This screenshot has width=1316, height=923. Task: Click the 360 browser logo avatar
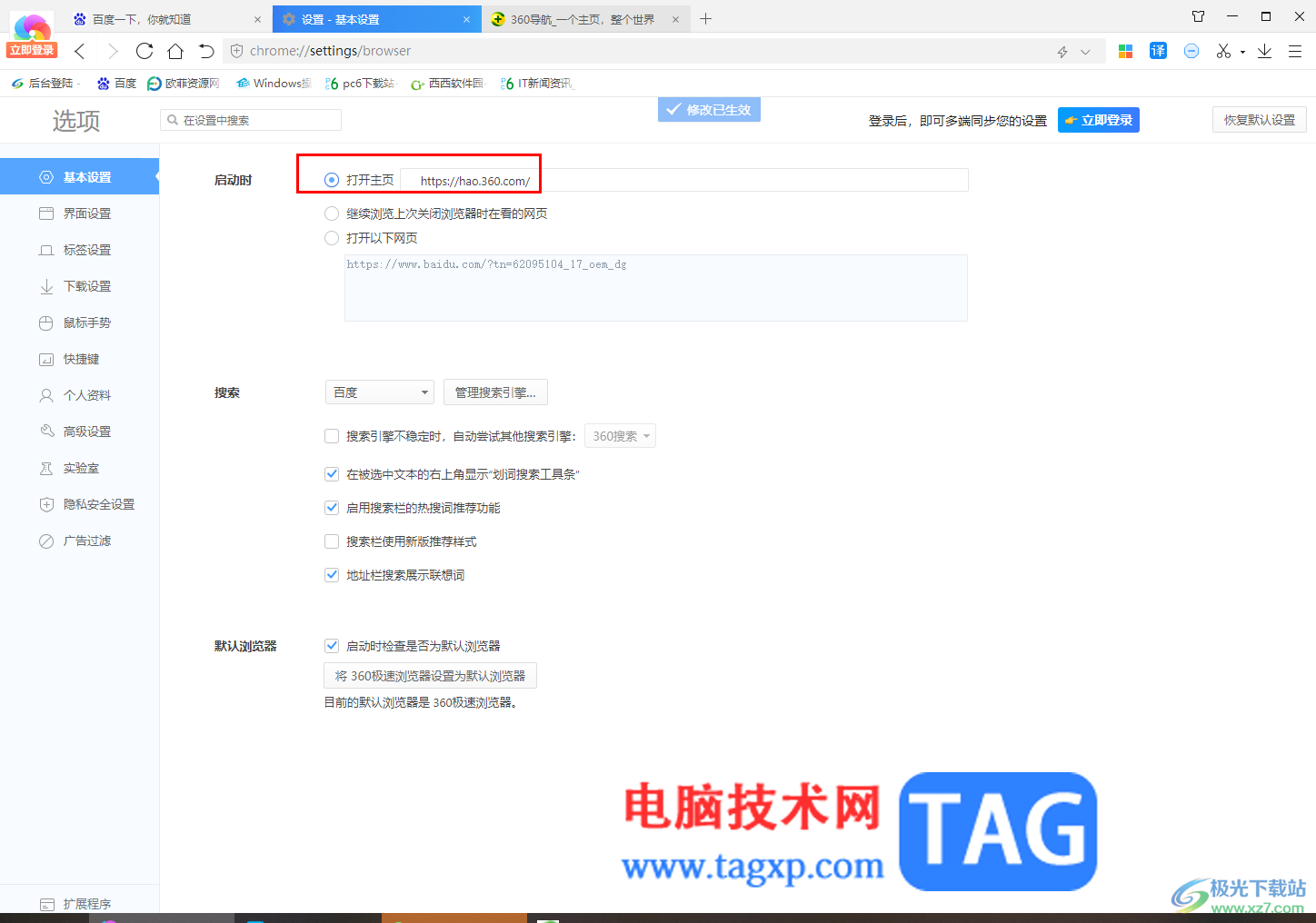click(32, 27)
